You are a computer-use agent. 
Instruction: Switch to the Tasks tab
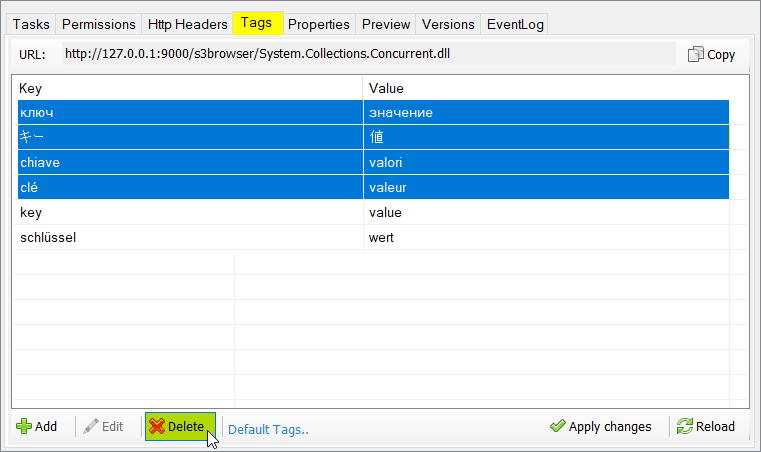pos(31,24)
